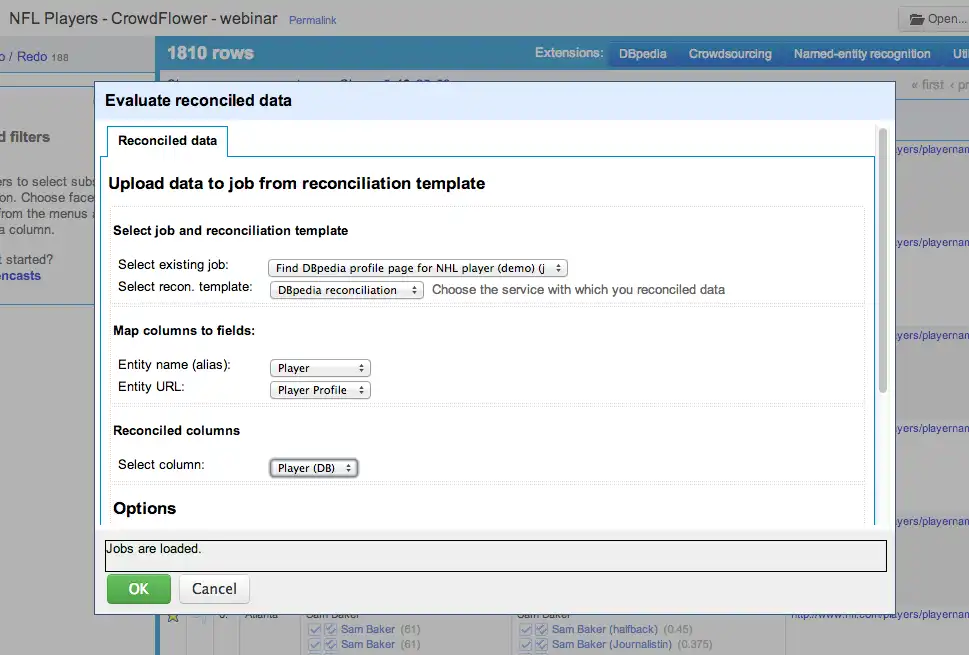The image size is (969, 655).
Task: Click the '1810 rows' count text
Action: [210, 53]
